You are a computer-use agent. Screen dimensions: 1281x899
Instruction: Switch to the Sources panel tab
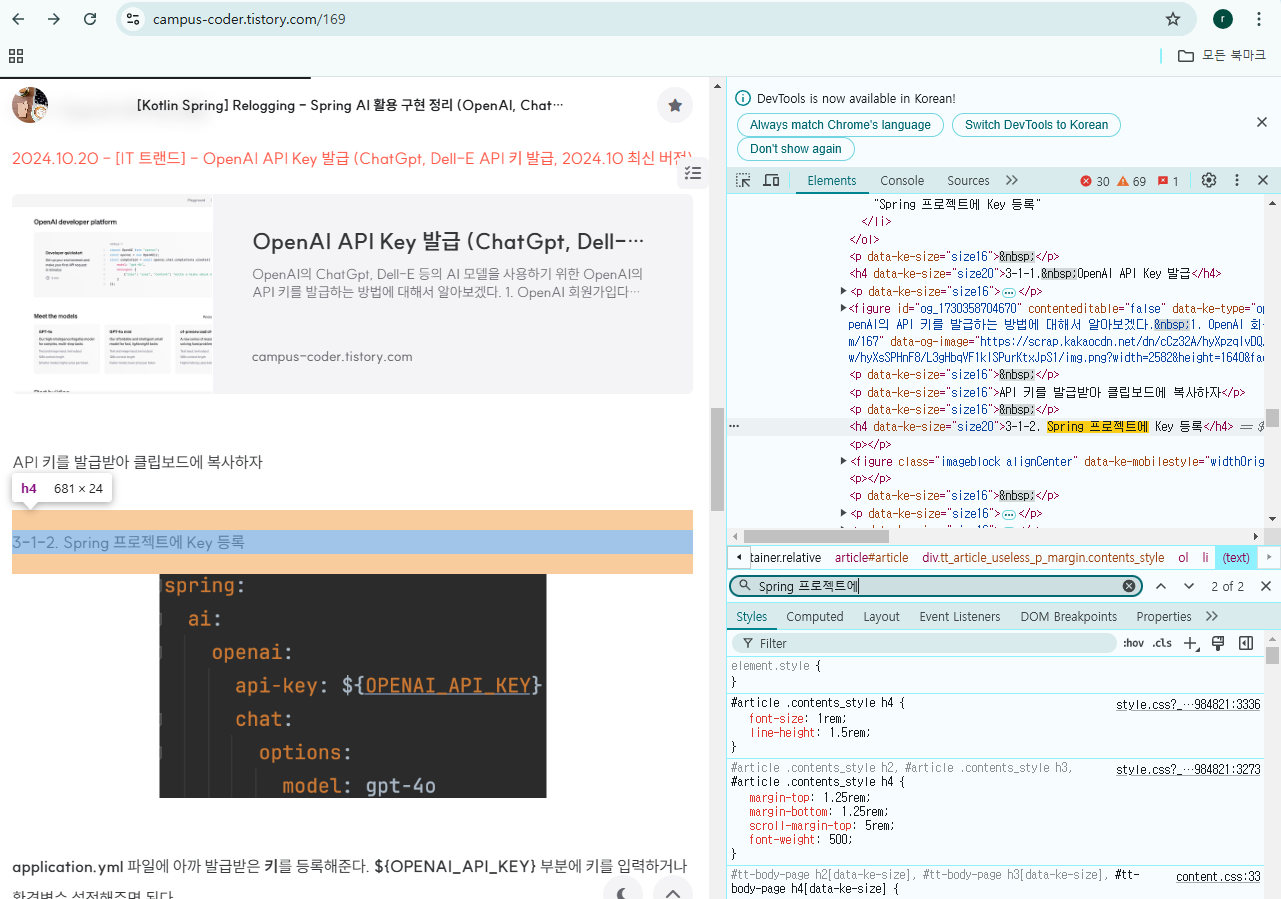click(968, 181)
